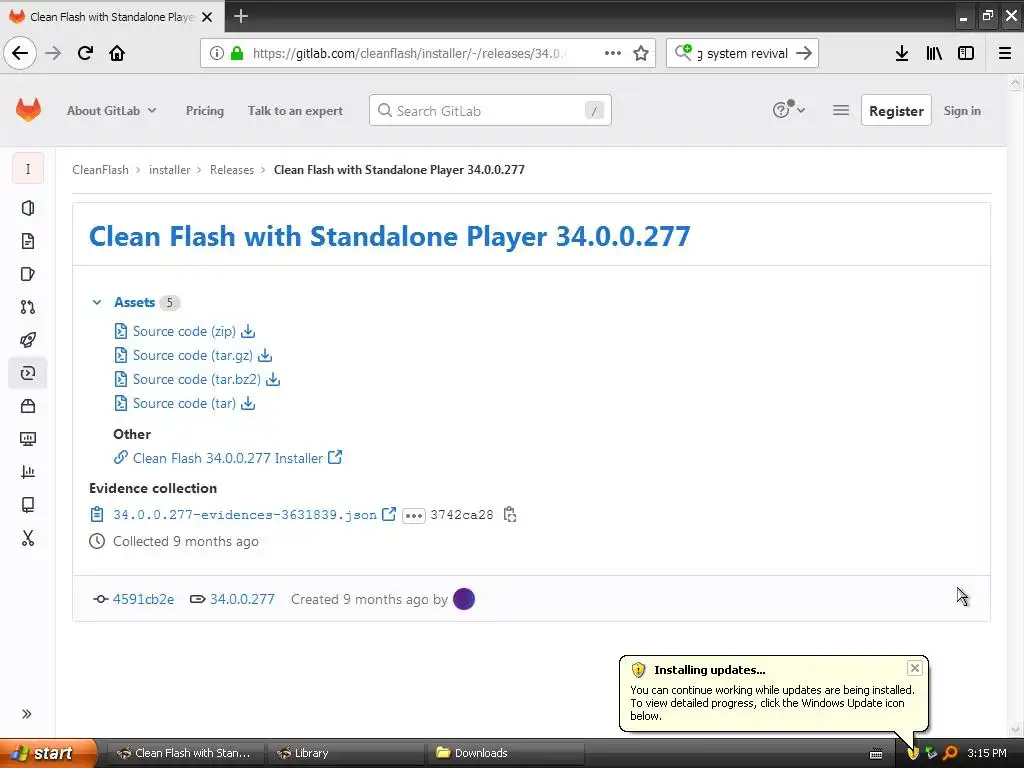Viewport: 1024px width, 768px height.
Task: Select the Clean Flash browser tab
Action: (x=112, y=16)
